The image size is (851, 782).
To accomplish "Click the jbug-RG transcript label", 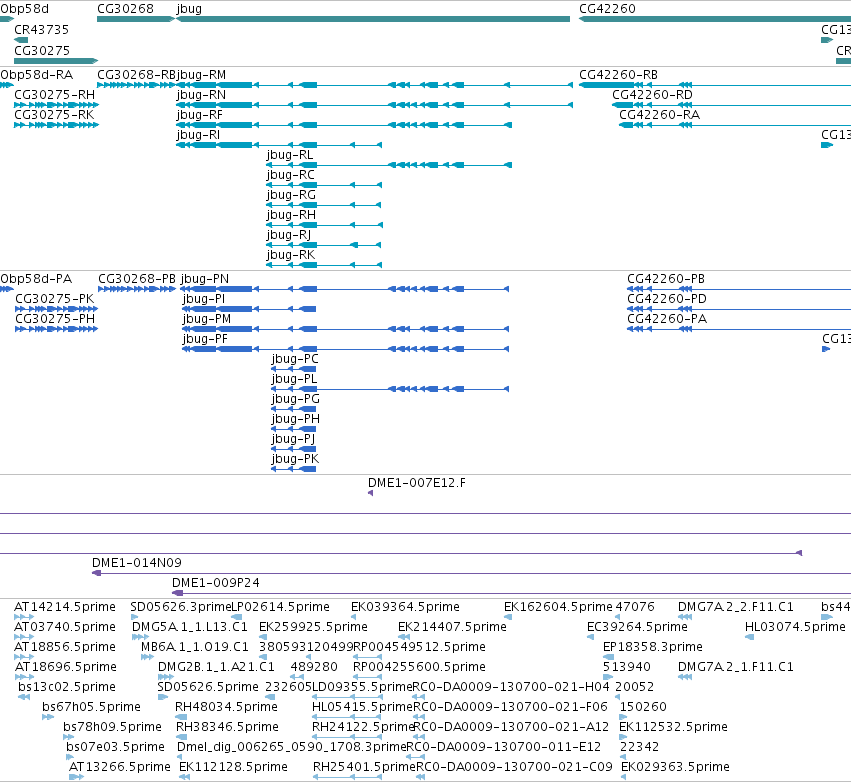I will [291, 195].
